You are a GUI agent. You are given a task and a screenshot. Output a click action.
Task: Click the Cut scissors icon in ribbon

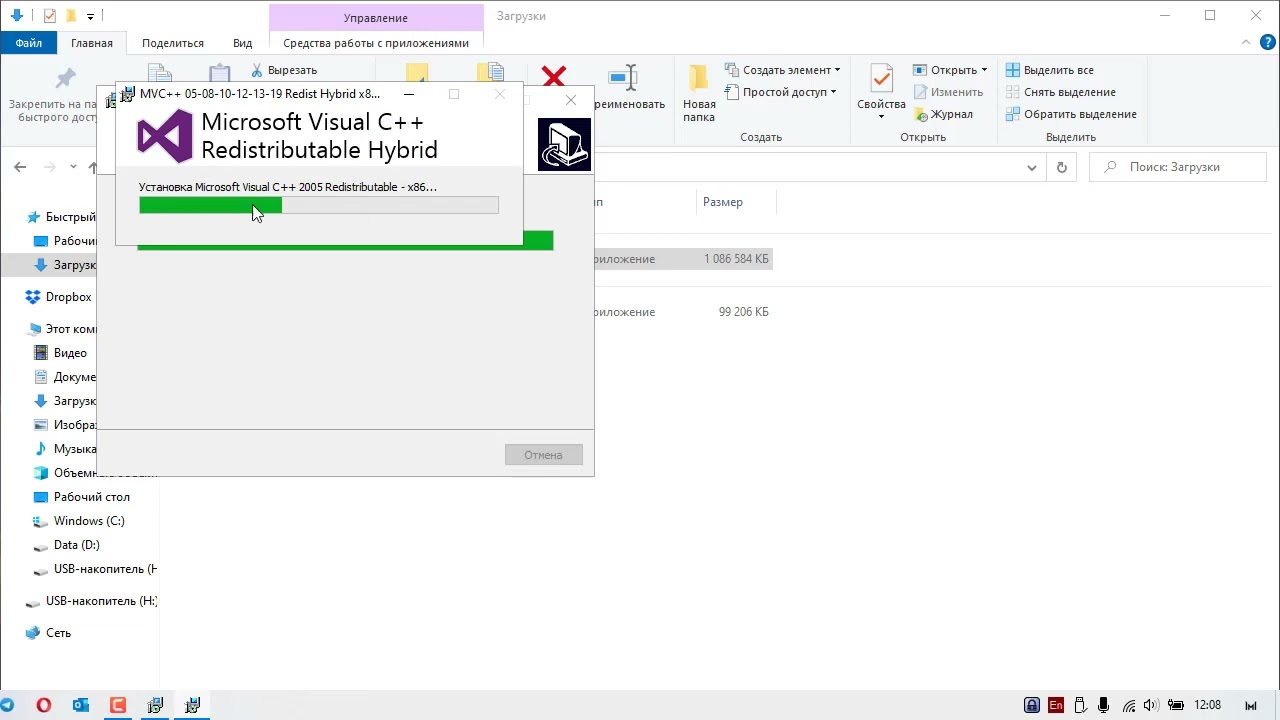pyautogui.click(x=257, y=70)
